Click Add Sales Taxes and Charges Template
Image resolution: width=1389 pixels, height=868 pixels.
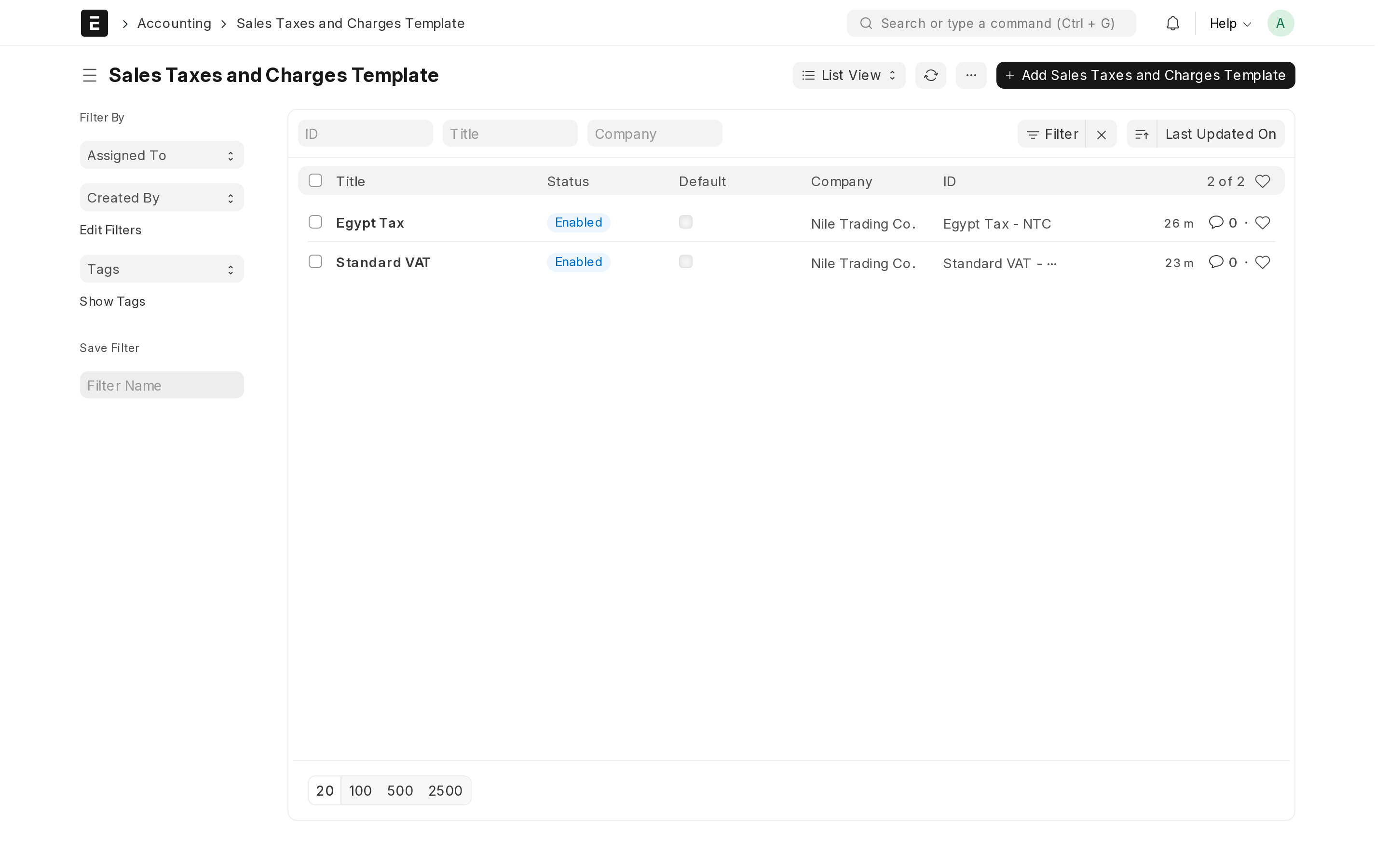click(1145, 75)
